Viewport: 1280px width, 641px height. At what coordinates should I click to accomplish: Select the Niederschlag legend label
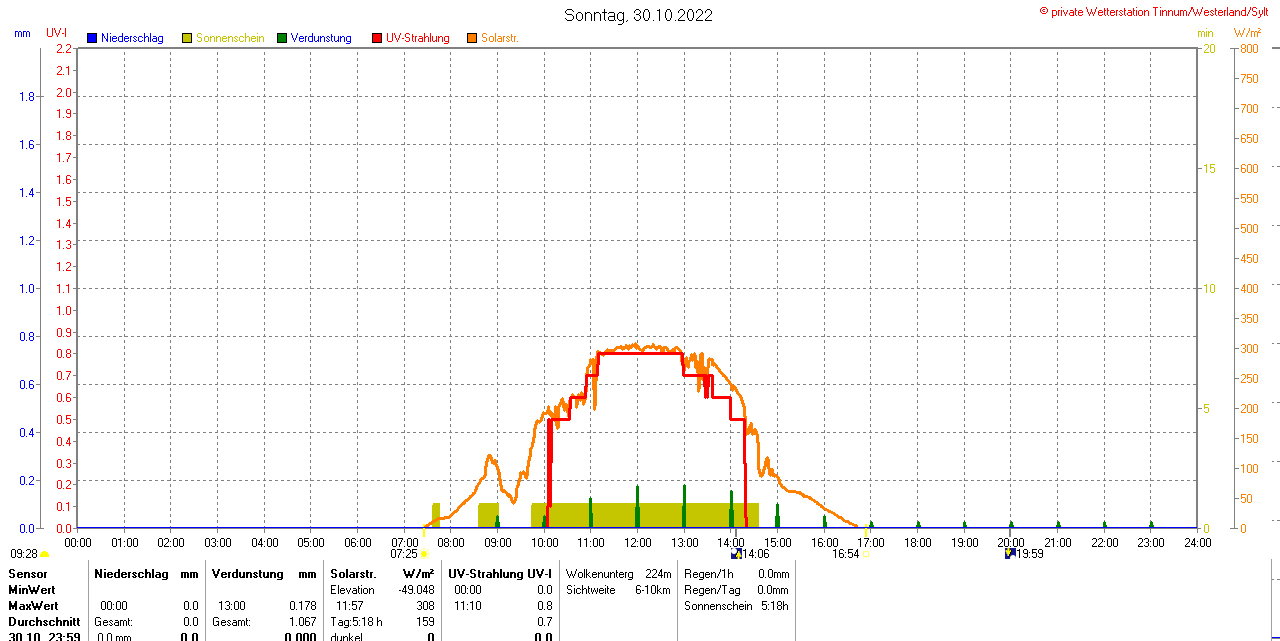coord(132,38)
